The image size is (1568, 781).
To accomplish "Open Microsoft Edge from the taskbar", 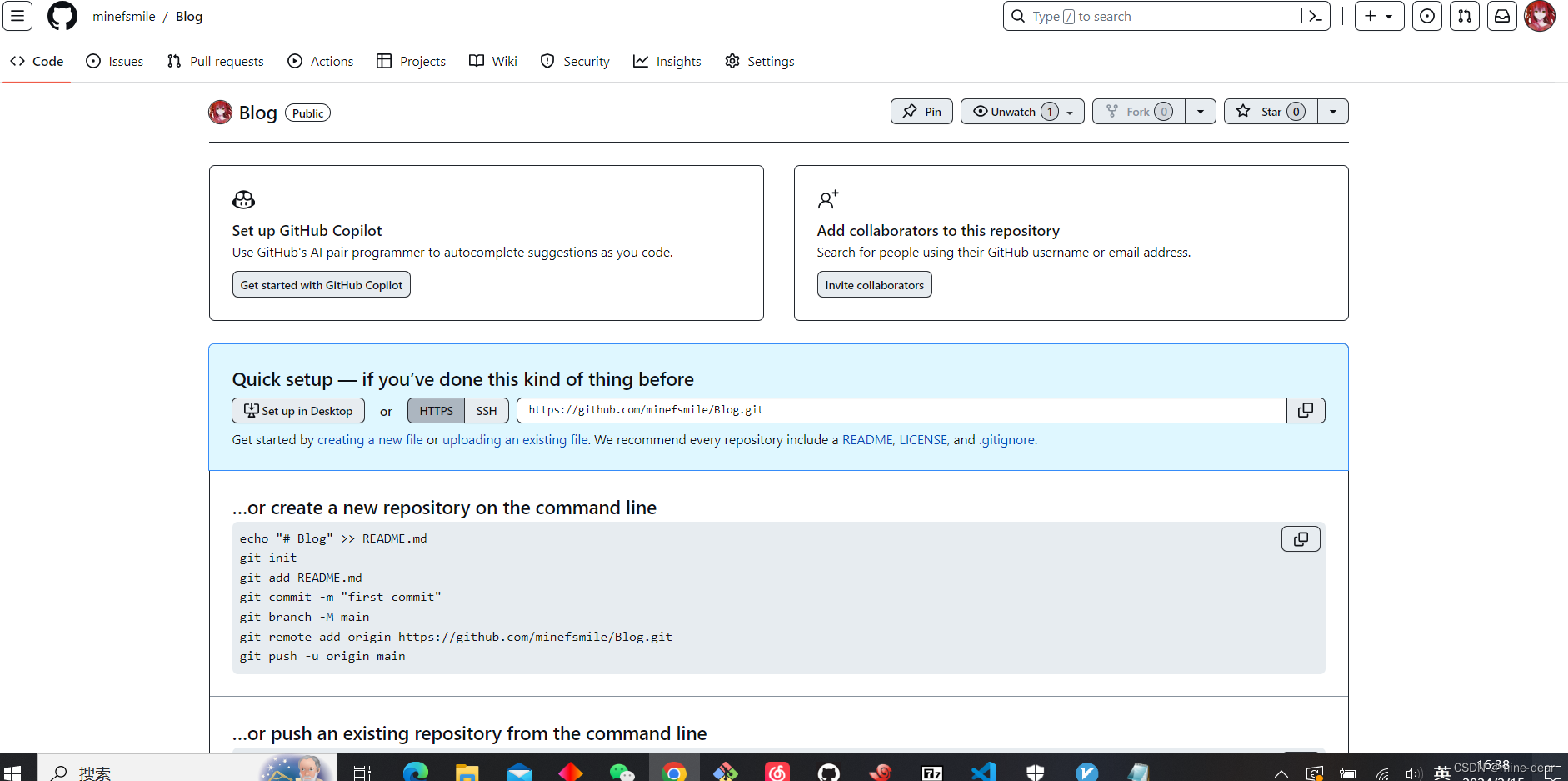I will tap(415, 773).
